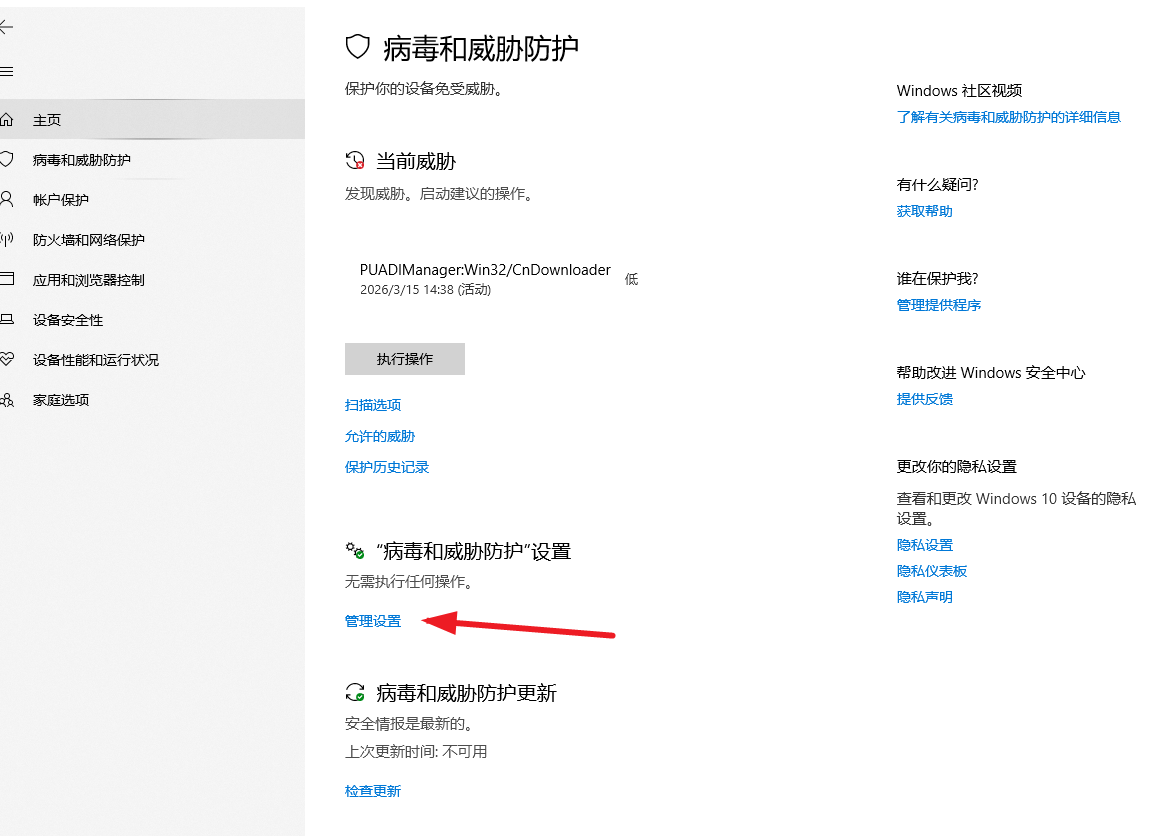Image resolution: width=1166 pixels, height=836 pixels.
Task: Select 主页 in the sidebar
Action: coord(152,119)
